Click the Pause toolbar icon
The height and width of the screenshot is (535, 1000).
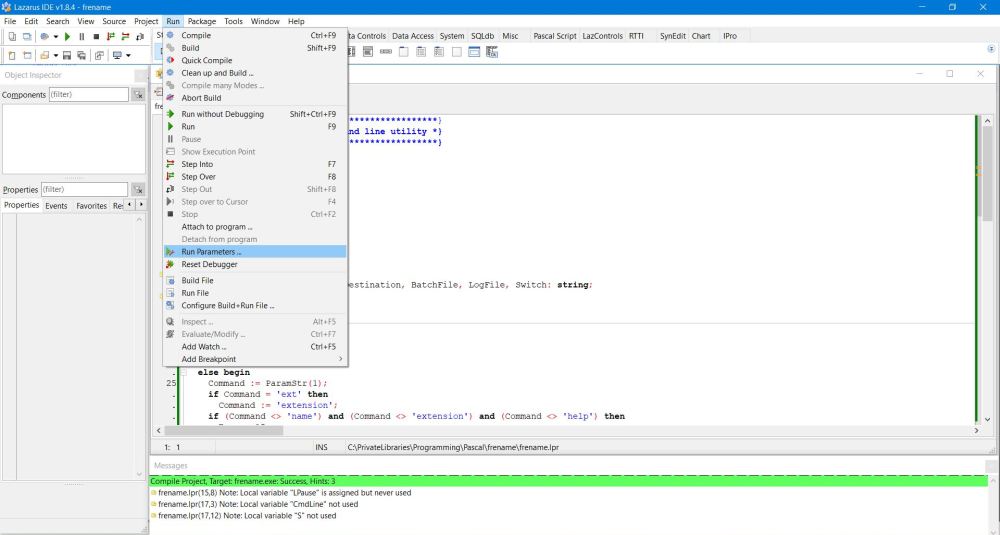pos(82,37)
